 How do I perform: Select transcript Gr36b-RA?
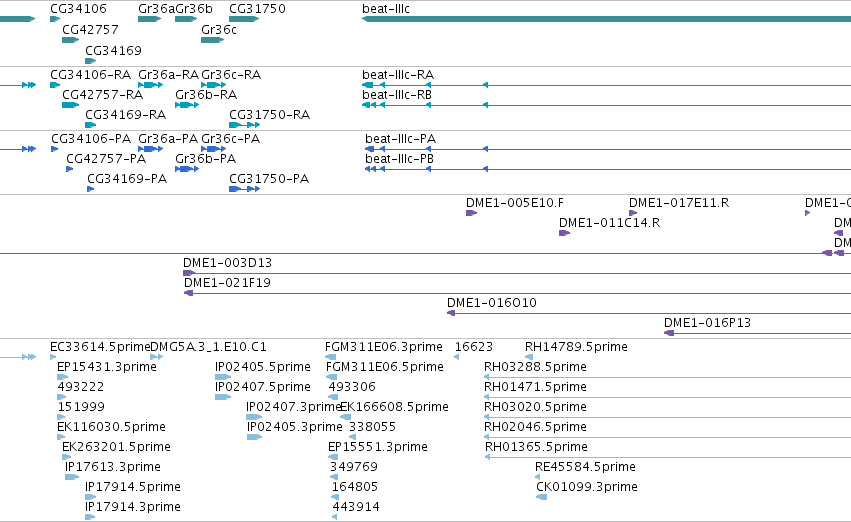coord(187,105)
